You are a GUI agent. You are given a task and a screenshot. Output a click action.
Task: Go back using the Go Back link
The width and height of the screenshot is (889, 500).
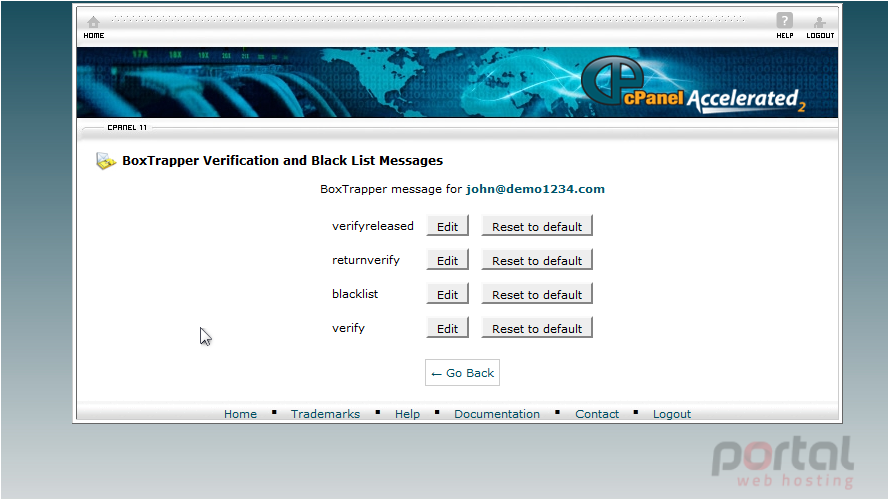462,373
